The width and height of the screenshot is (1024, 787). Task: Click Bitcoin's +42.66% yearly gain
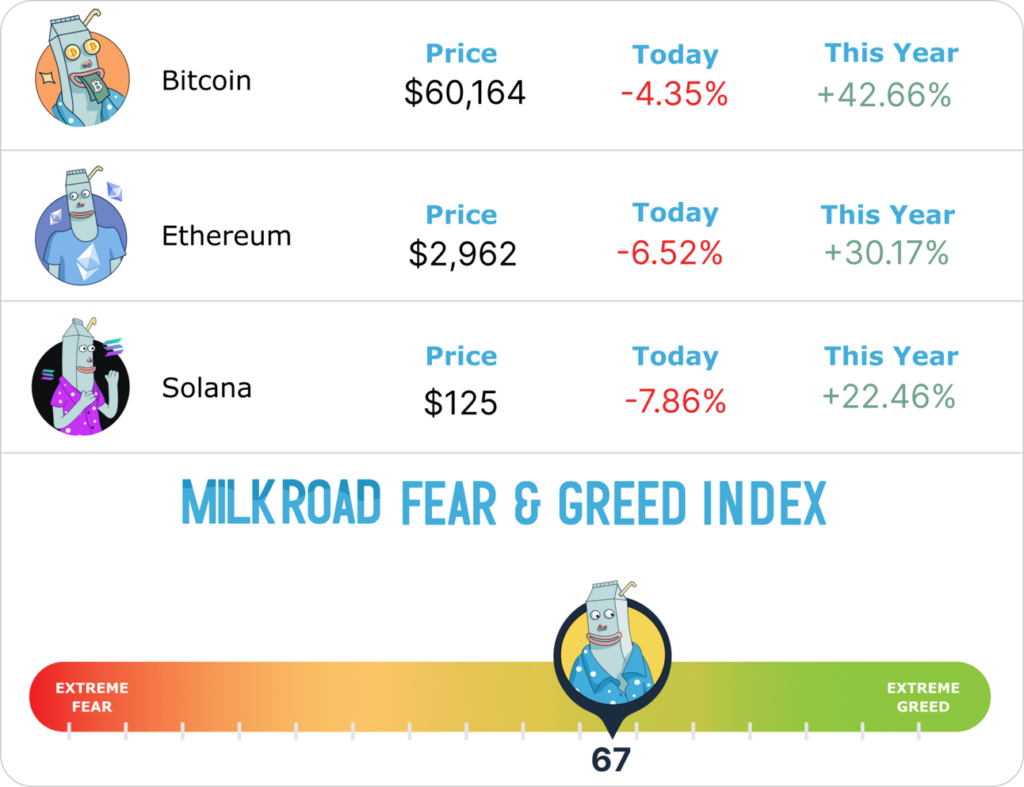884,95
